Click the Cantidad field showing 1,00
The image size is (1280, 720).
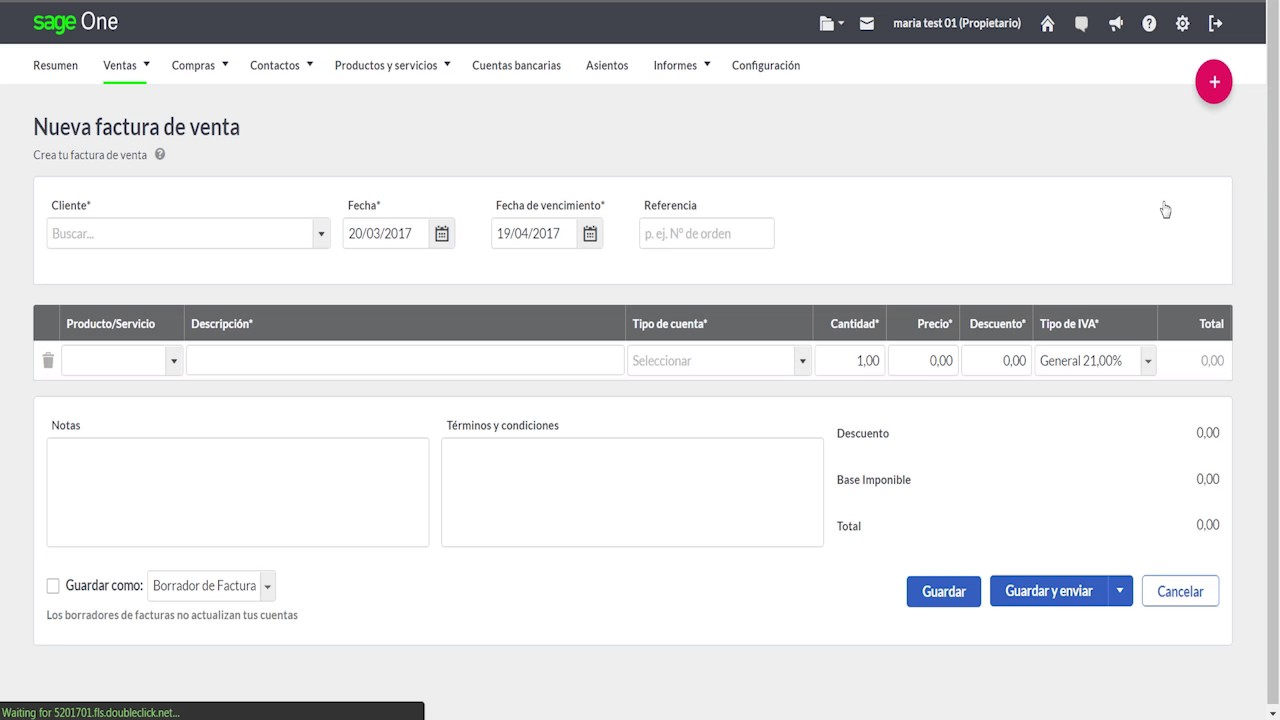850,361
